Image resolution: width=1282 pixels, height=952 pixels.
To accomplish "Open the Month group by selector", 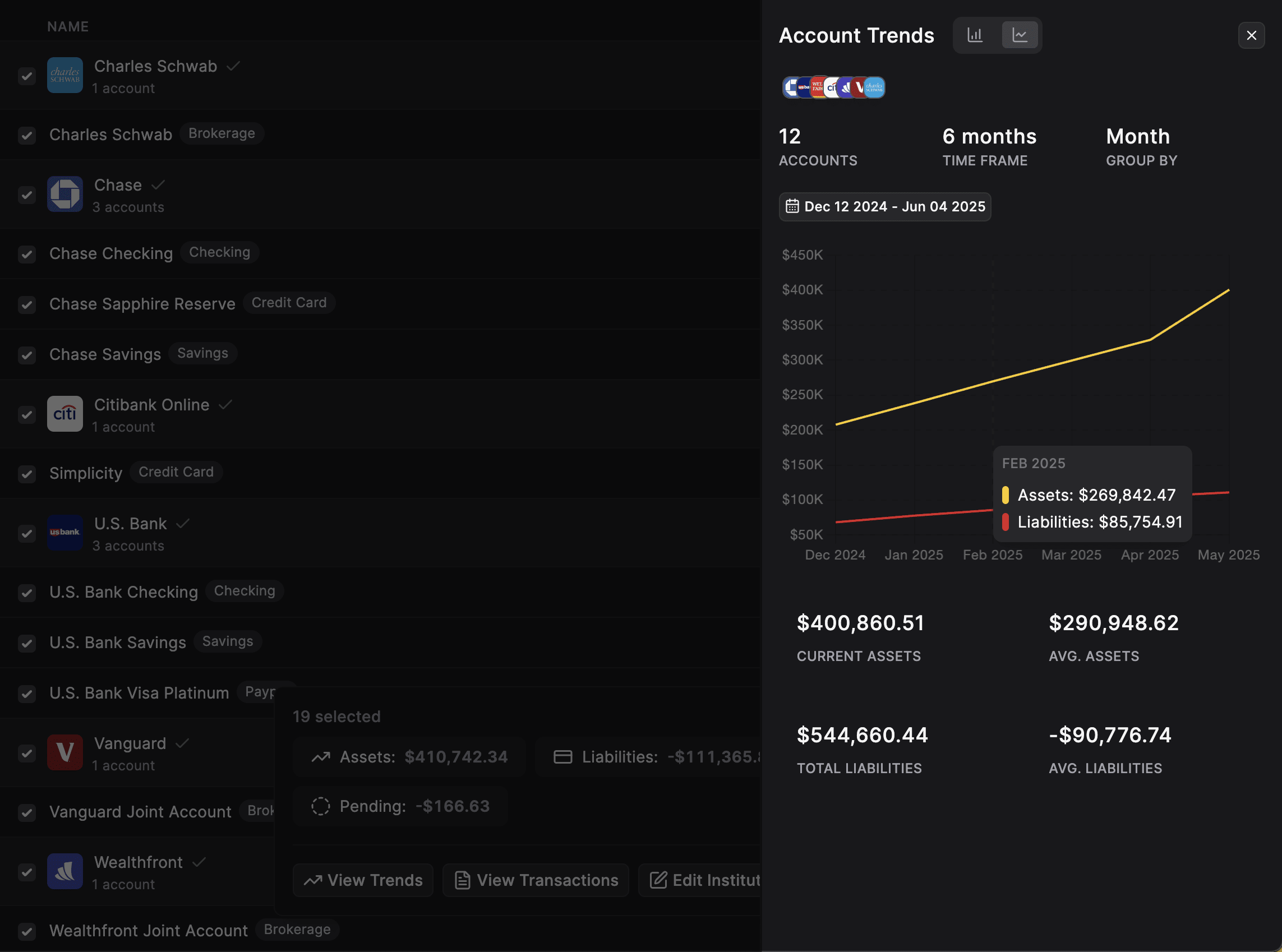I will tap(1141, 147).
